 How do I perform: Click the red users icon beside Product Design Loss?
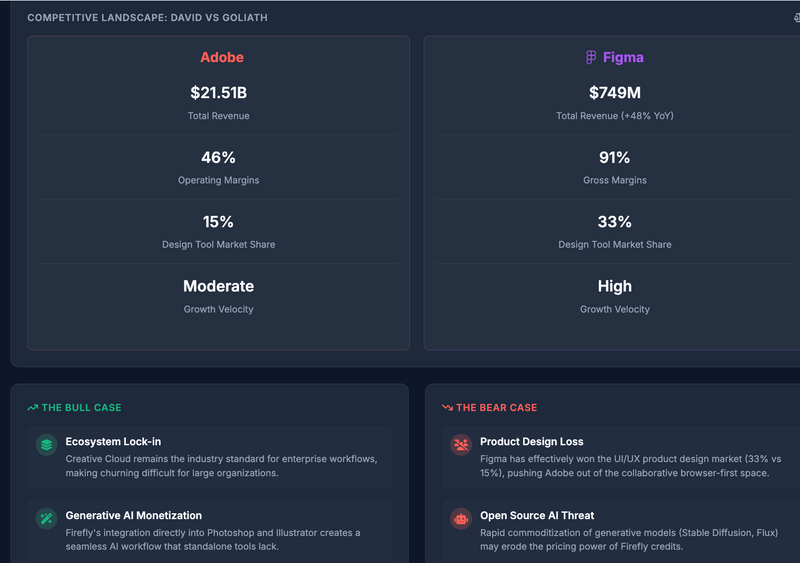(461, 445)
